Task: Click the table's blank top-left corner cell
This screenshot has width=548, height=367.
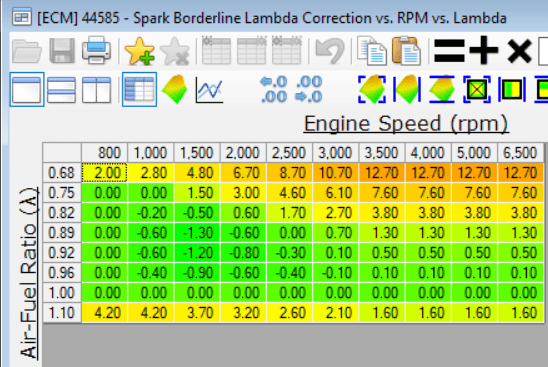Action: pyautogui.click(x=62, y=152)
